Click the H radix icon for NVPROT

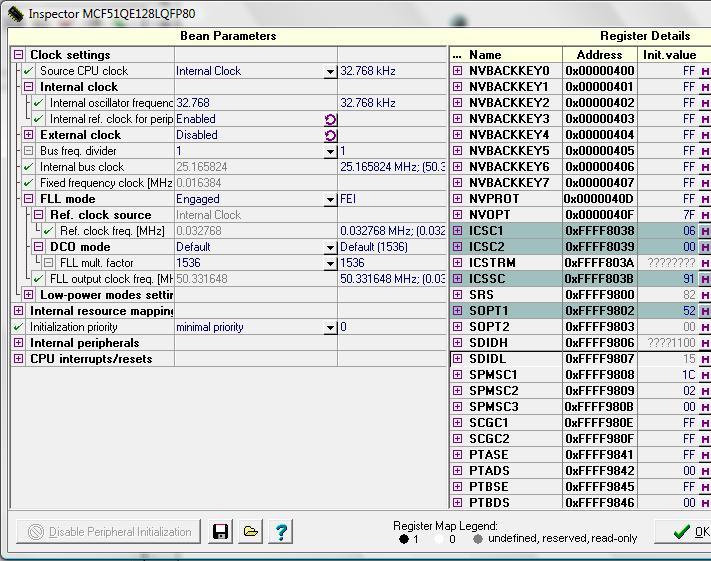tap(705, 199)
